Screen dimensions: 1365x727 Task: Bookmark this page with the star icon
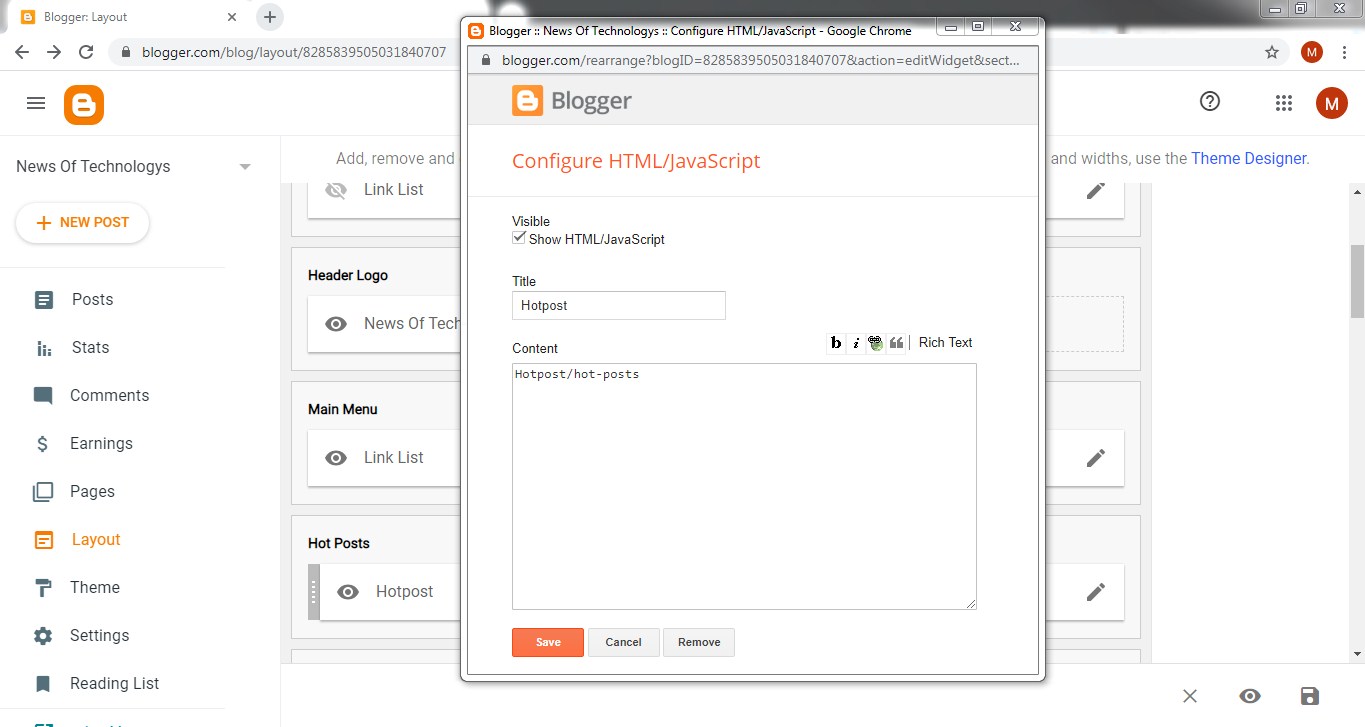pyautogui.click(x=1272, y=52)
